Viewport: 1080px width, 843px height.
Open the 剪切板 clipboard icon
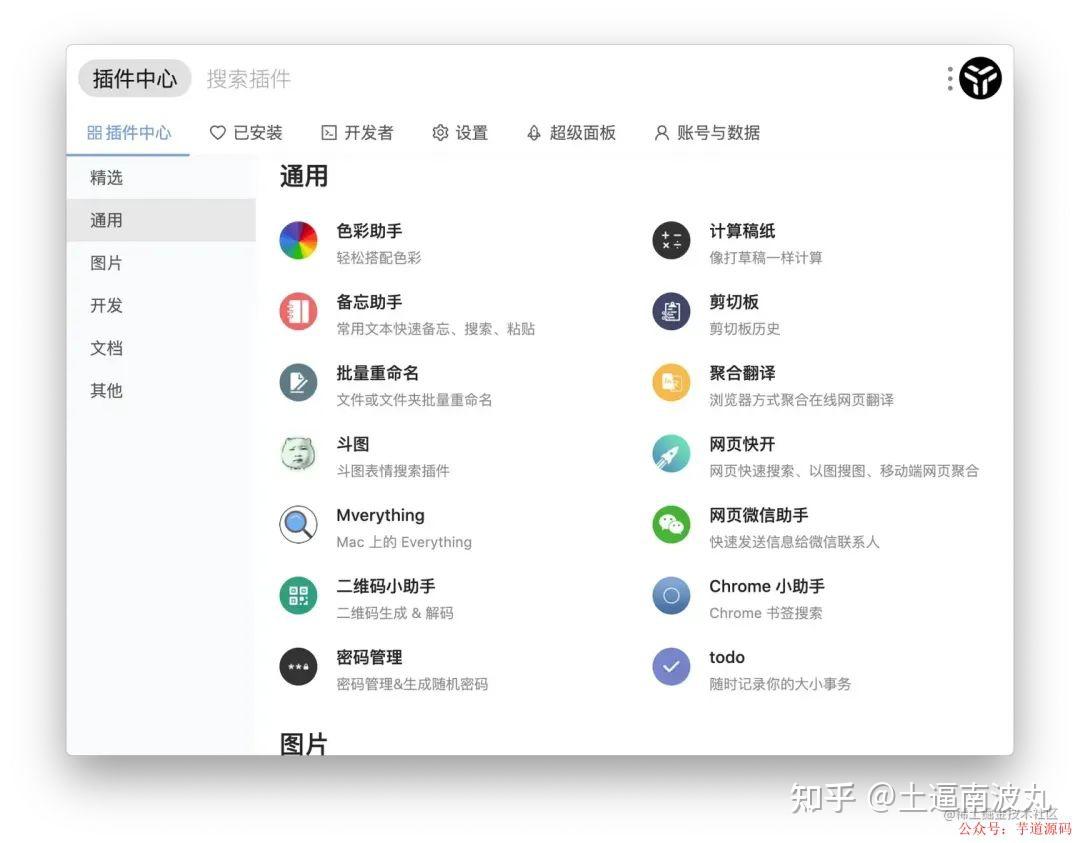(x=671, y=311)
